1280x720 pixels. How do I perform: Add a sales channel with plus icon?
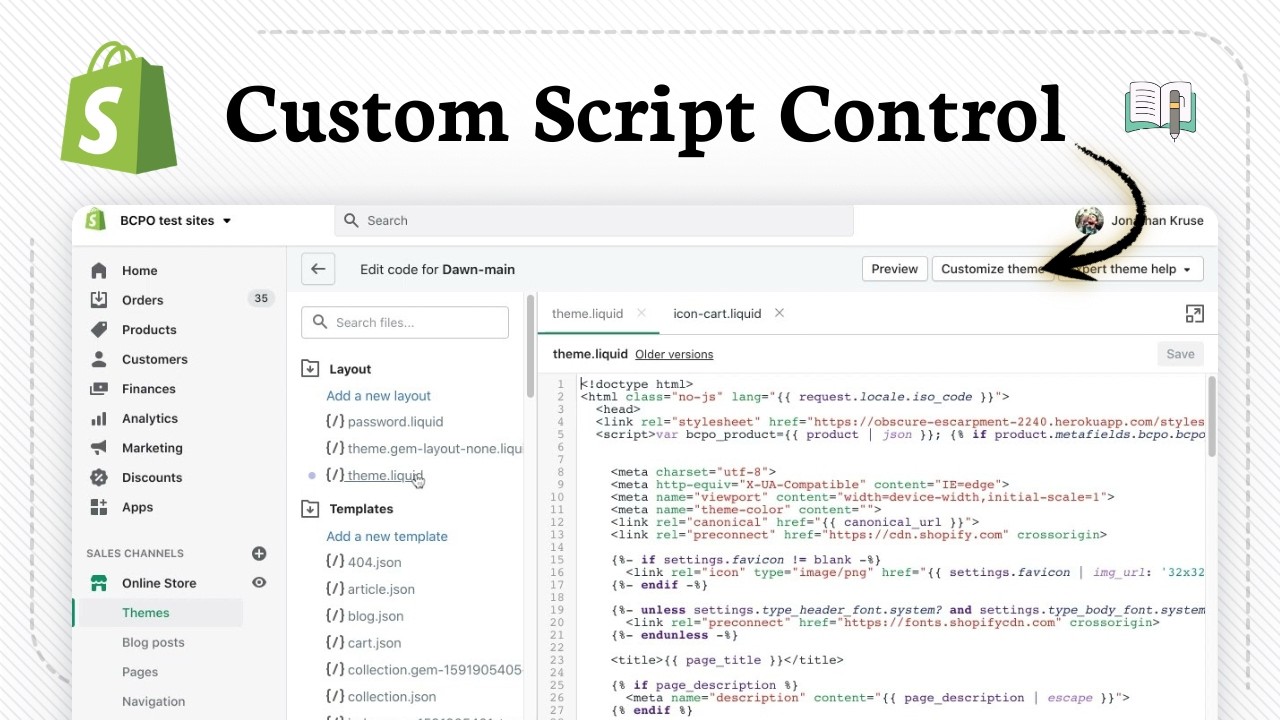tap(259, 553)
